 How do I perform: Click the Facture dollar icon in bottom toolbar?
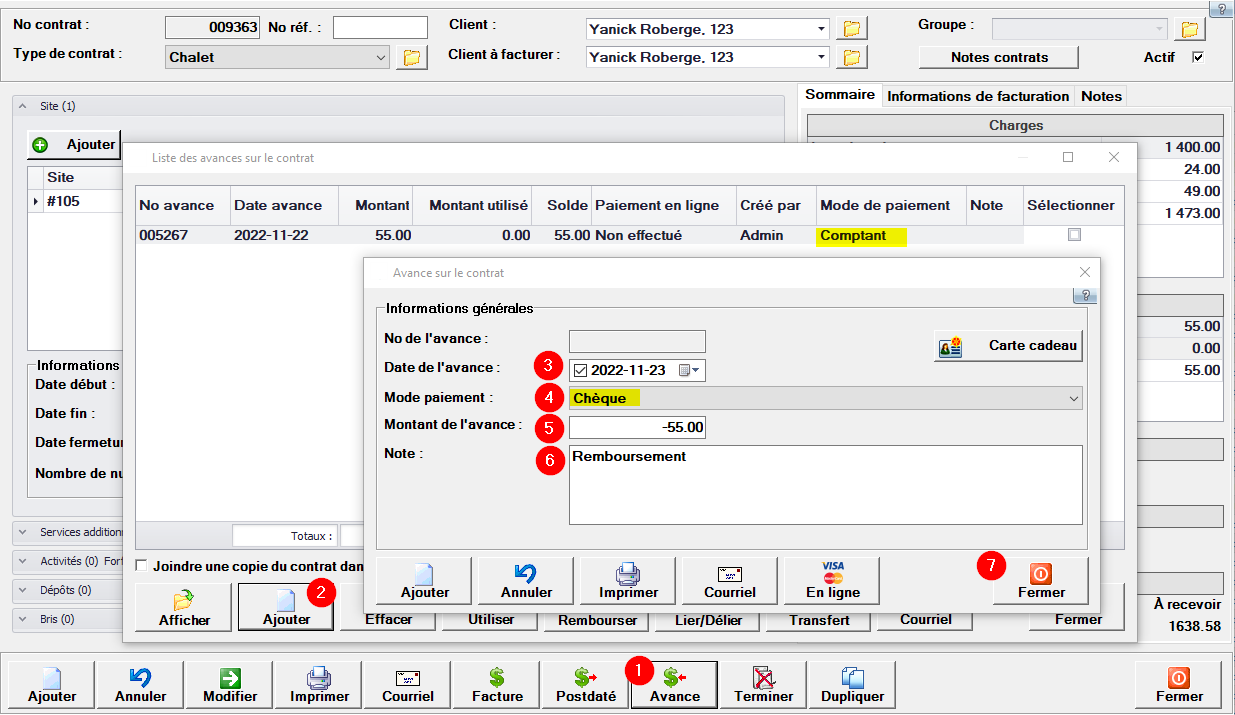tap(498, 685)
